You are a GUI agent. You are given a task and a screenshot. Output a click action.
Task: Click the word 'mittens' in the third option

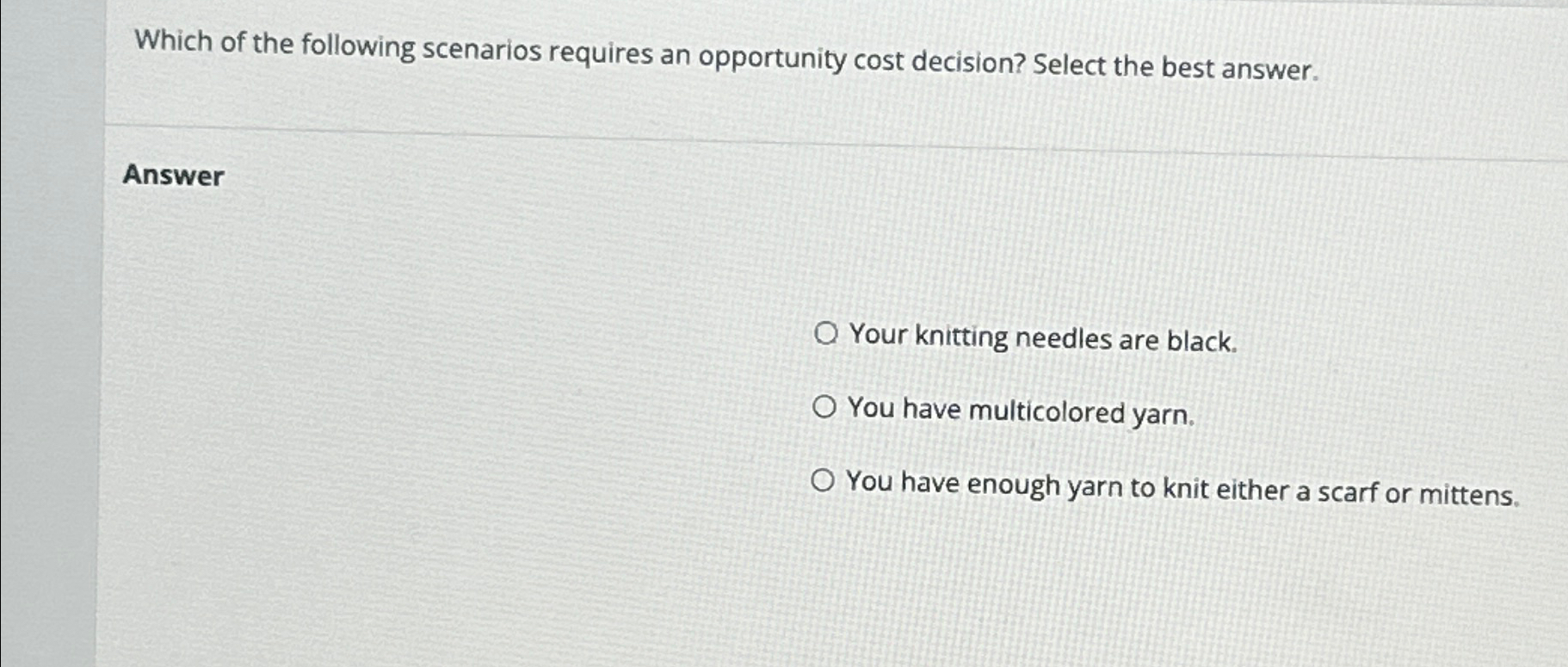coord(1470,494)
